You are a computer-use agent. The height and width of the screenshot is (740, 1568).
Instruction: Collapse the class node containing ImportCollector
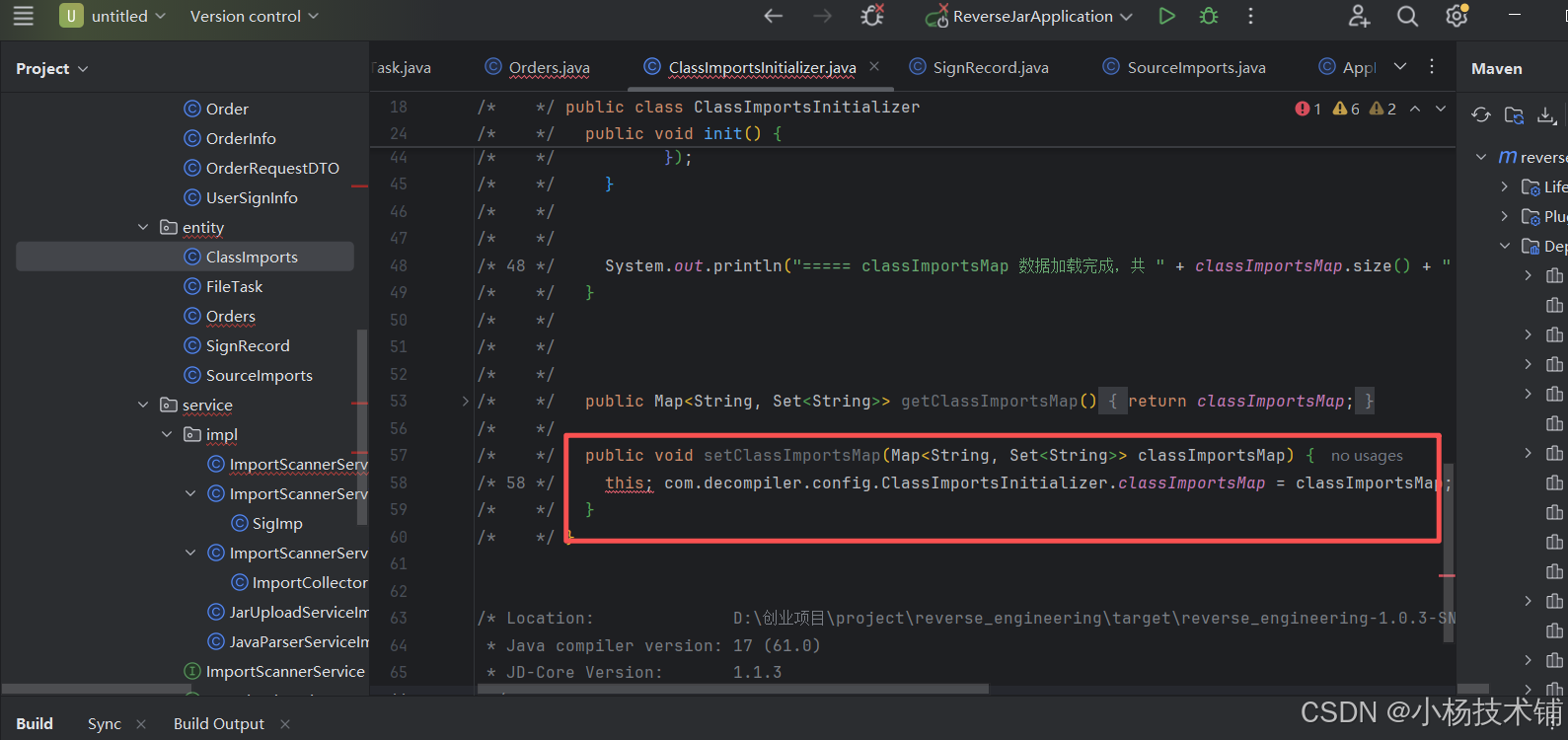[190, 553]
